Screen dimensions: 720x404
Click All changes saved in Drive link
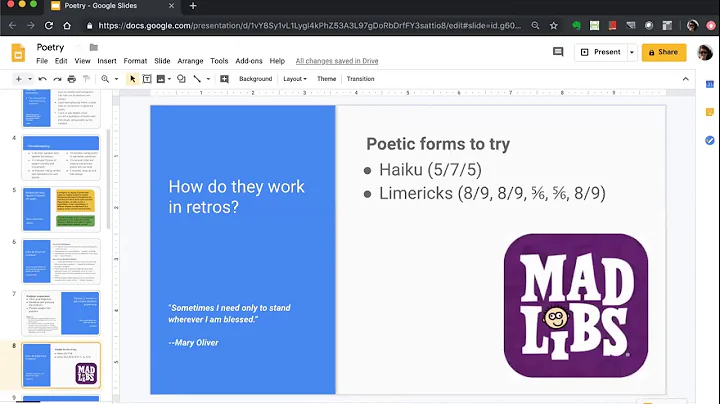[x=337, y=61]
